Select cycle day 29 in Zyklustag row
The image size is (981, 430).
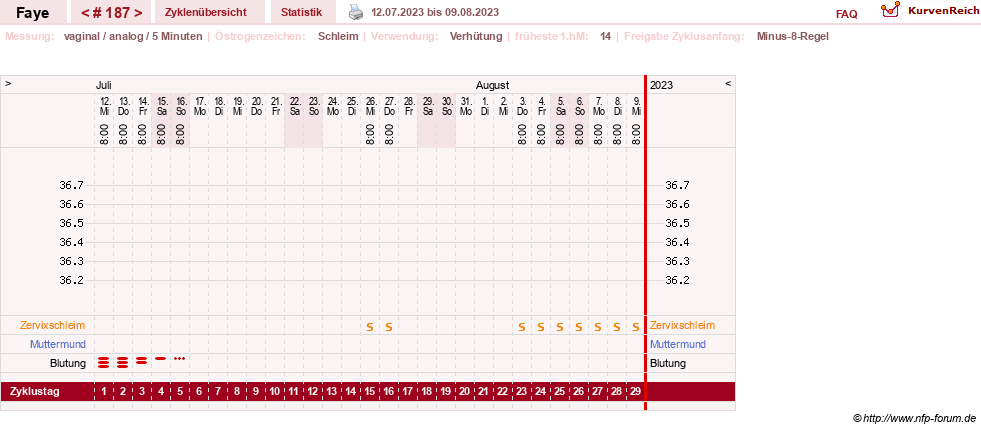pos(636,392)
